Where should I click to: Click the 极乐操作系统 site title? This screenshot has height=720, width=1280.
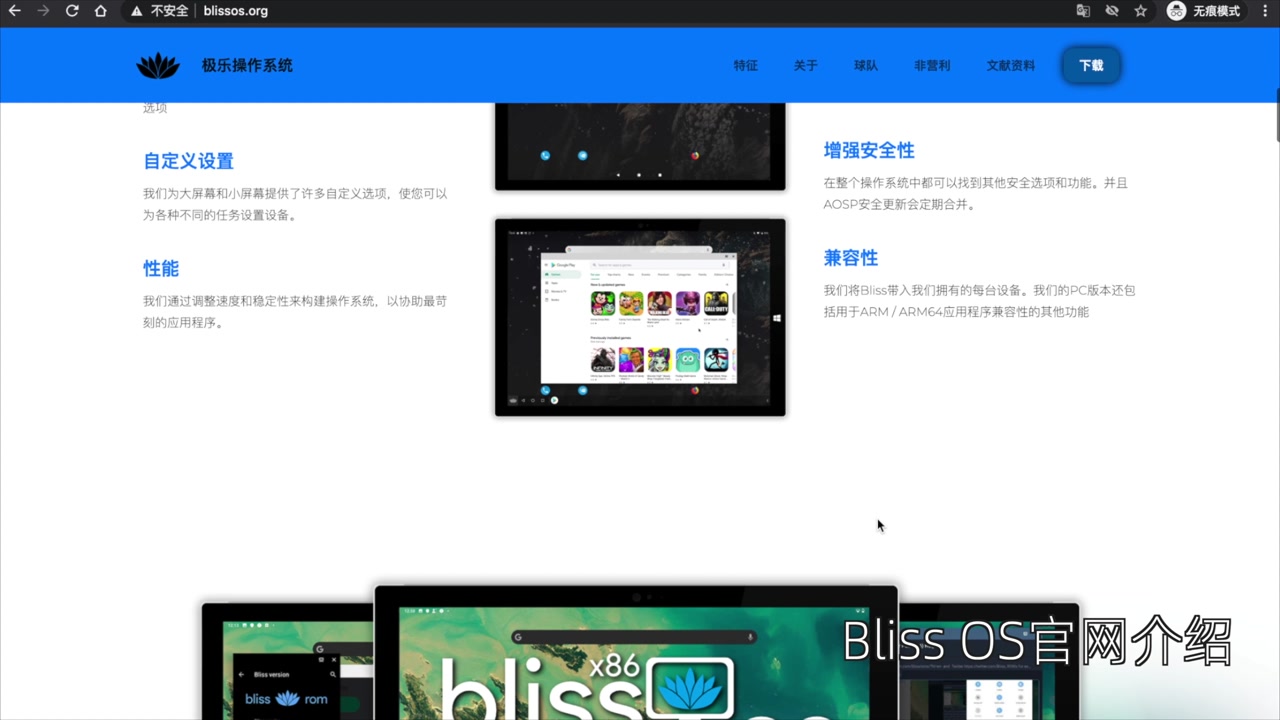[x=247, y=66]
